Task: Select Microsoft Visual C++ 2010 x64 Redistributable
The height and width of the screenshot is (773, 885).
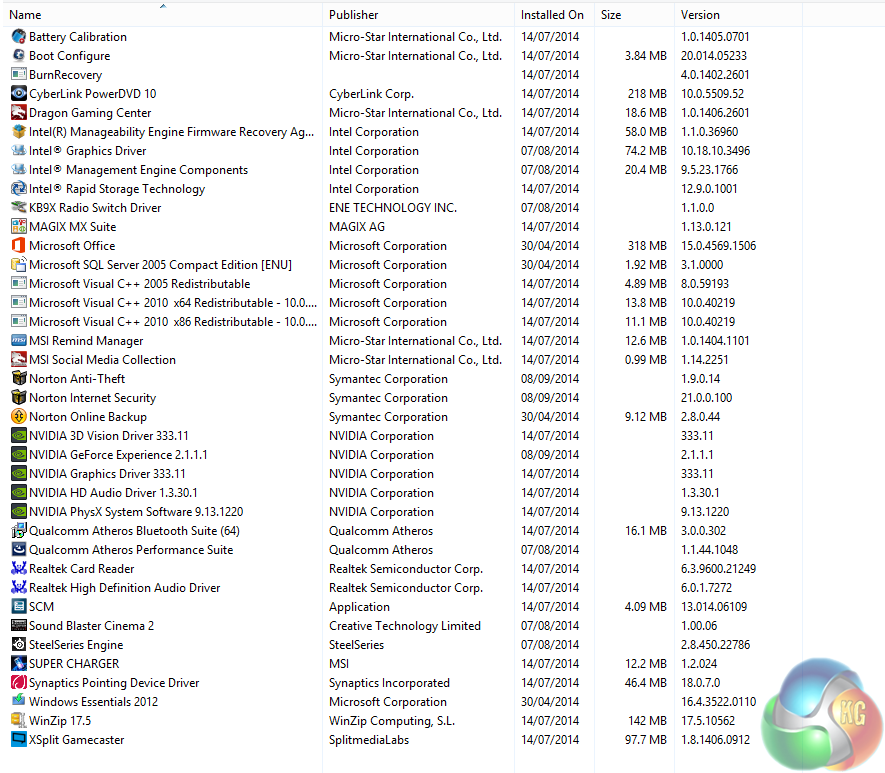Action: (x=173, y=303)
